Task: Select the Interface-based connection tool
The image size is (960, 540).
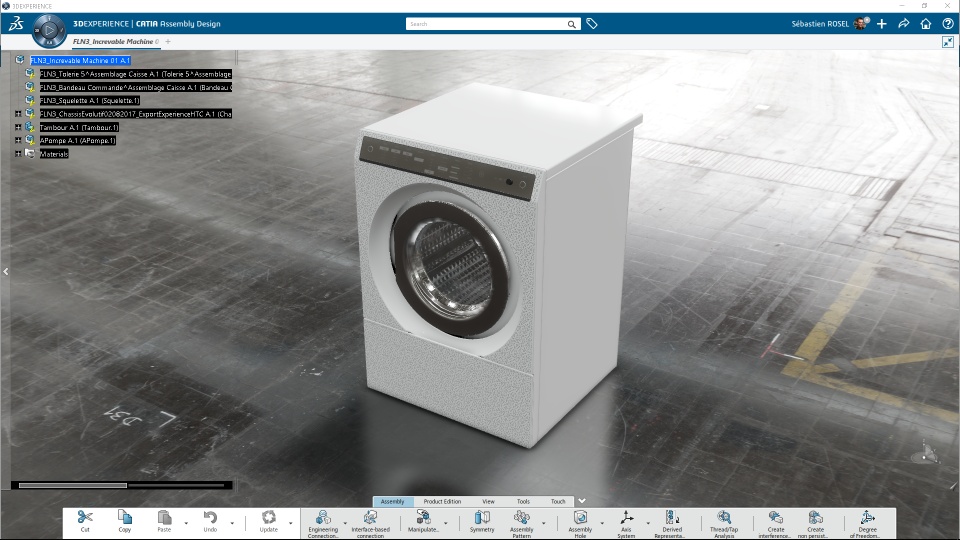Action: point(370,524)
